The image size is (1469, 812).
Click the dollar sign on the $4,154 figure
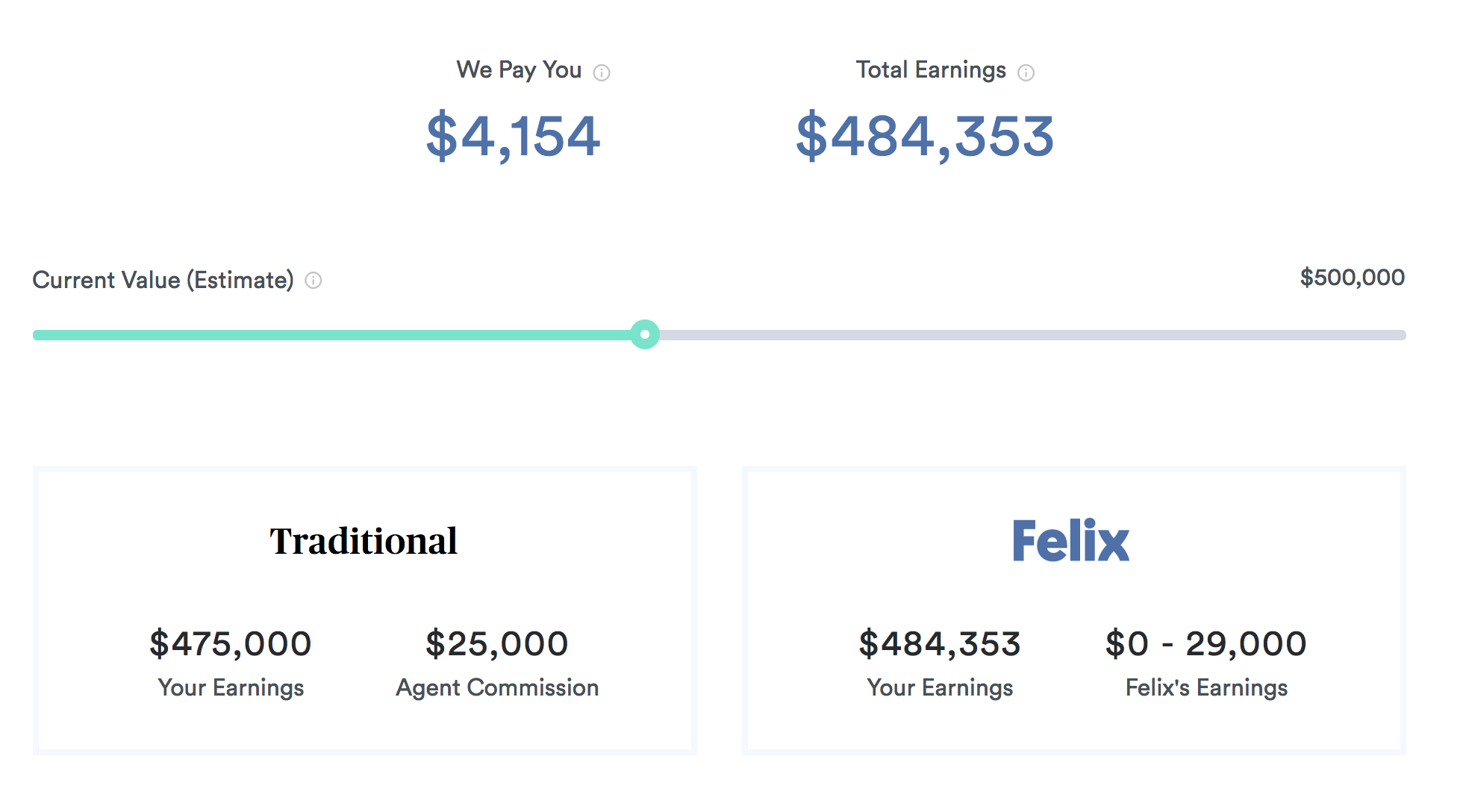[446, 137]
